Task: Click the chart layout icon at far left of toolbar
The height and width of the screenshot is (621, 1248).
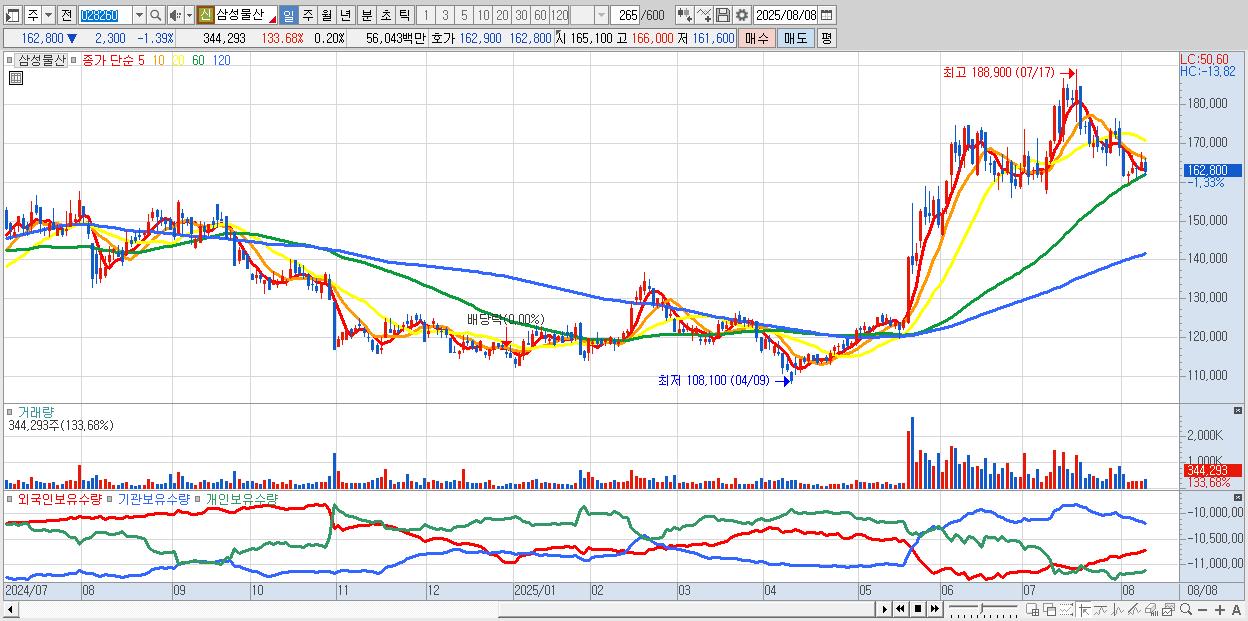Action: click(x=13, y=15)
